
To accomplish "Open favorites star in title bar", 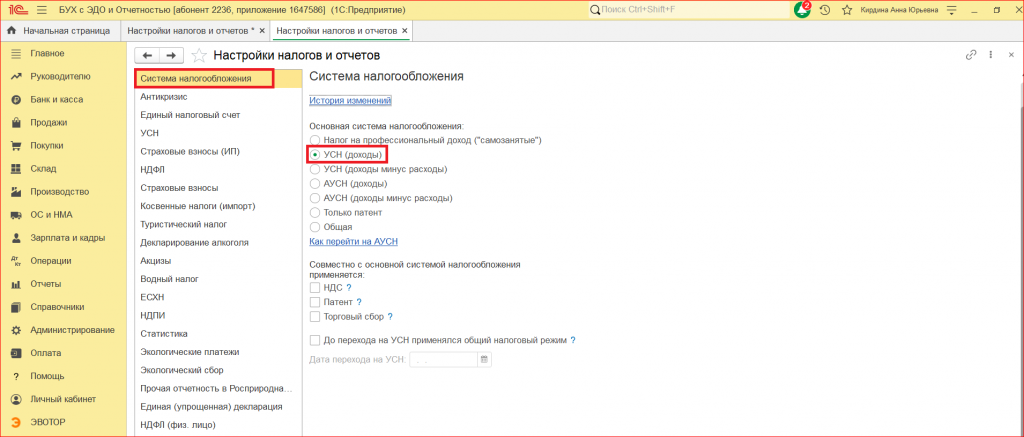I will [x=847, y=10].
